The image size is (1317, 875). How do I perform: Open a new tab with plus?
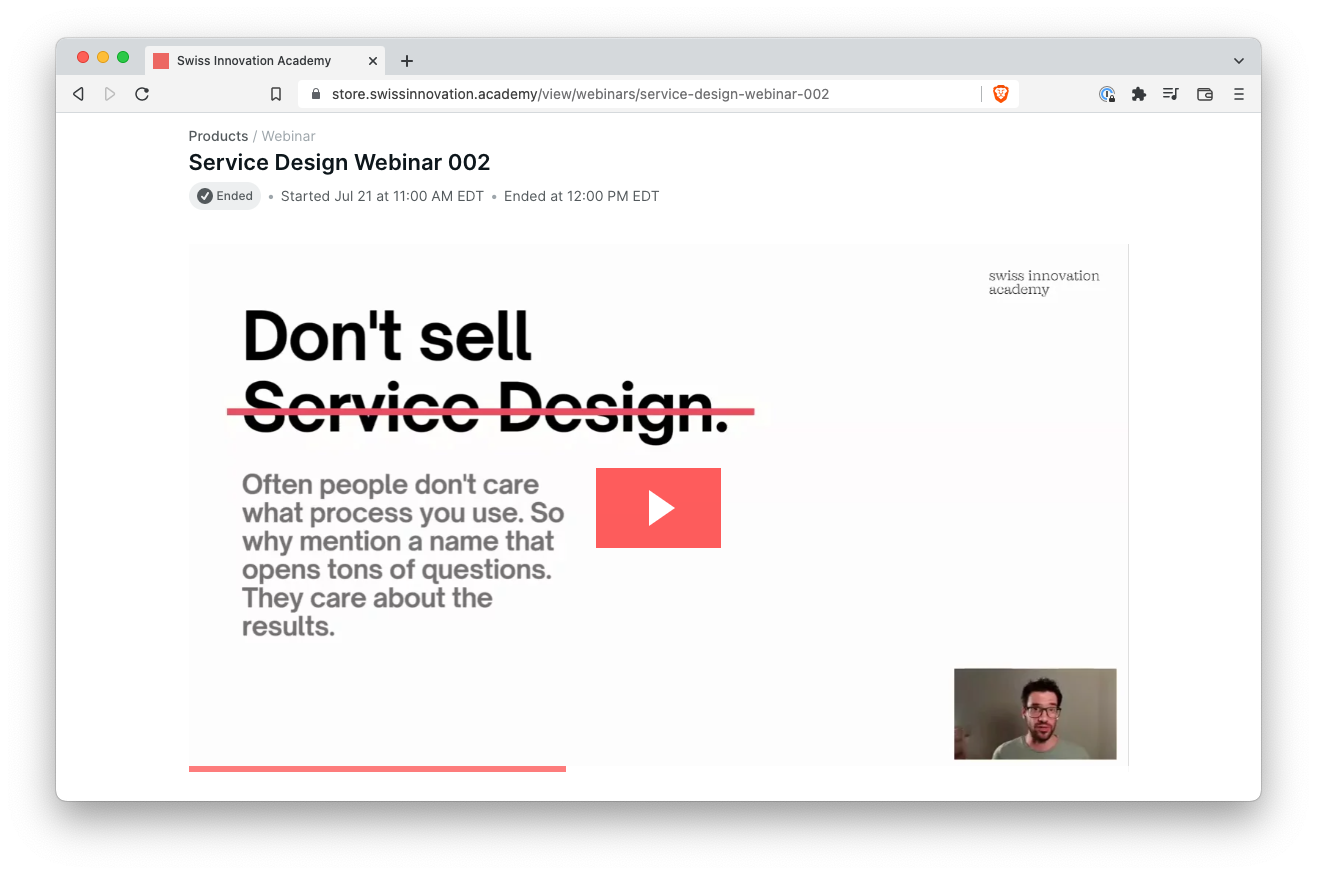coord(407,61)
